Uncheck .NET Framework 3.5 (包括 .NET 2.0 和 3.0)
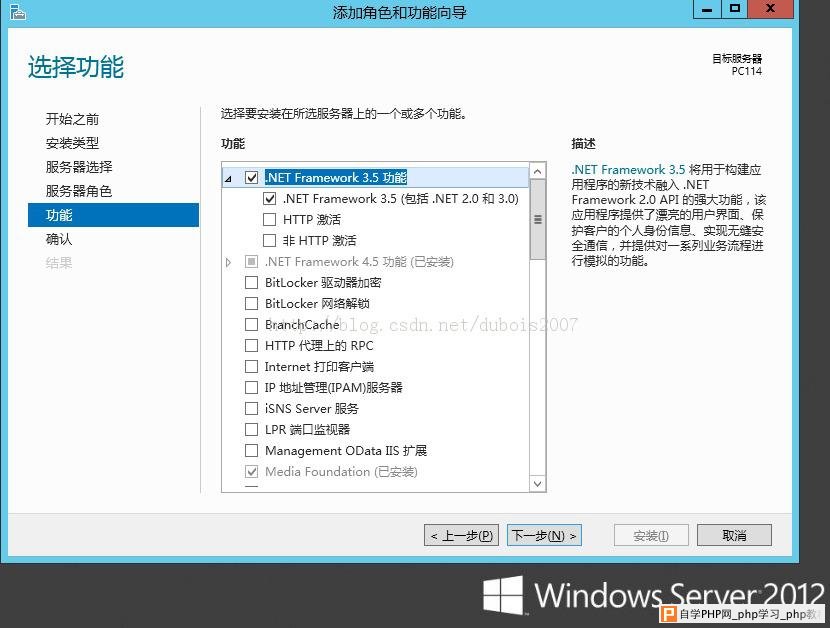This screenshot has width=830, height=628. [x=269, y=199]
